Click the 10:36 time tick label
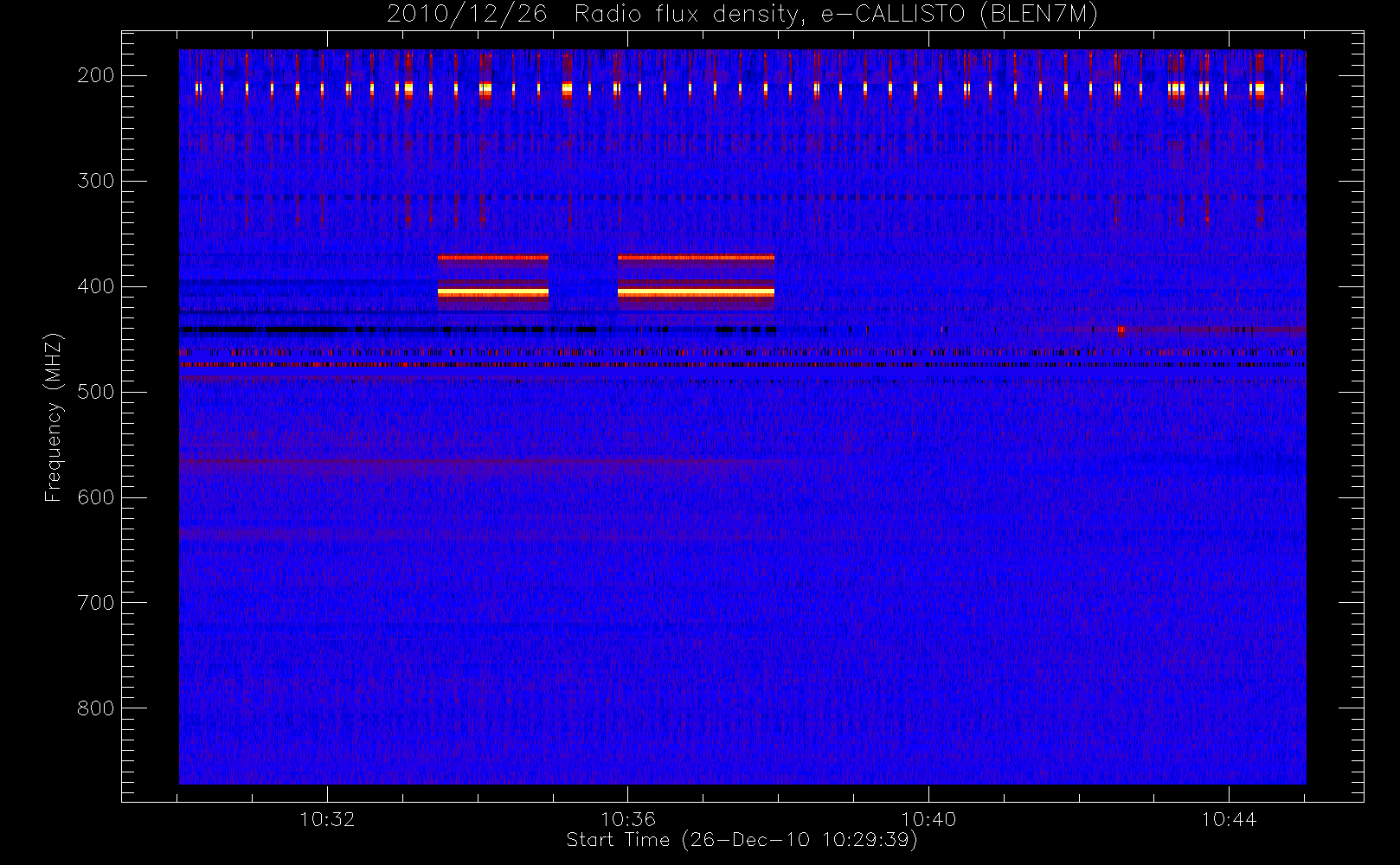Screen dimensions: 1400x865 [628, 819]
